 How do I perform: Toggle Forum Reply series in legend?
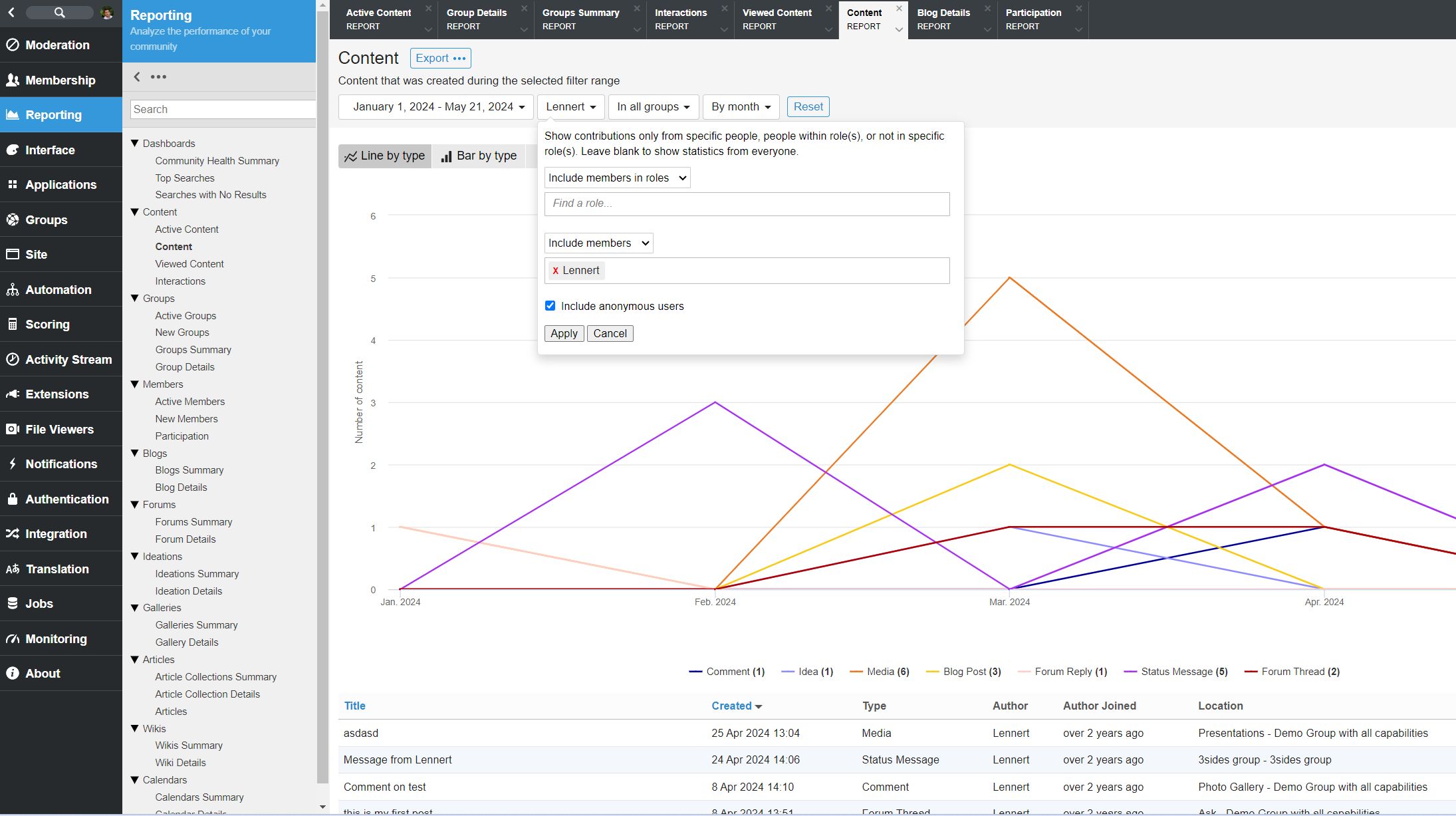(1062, 672)
